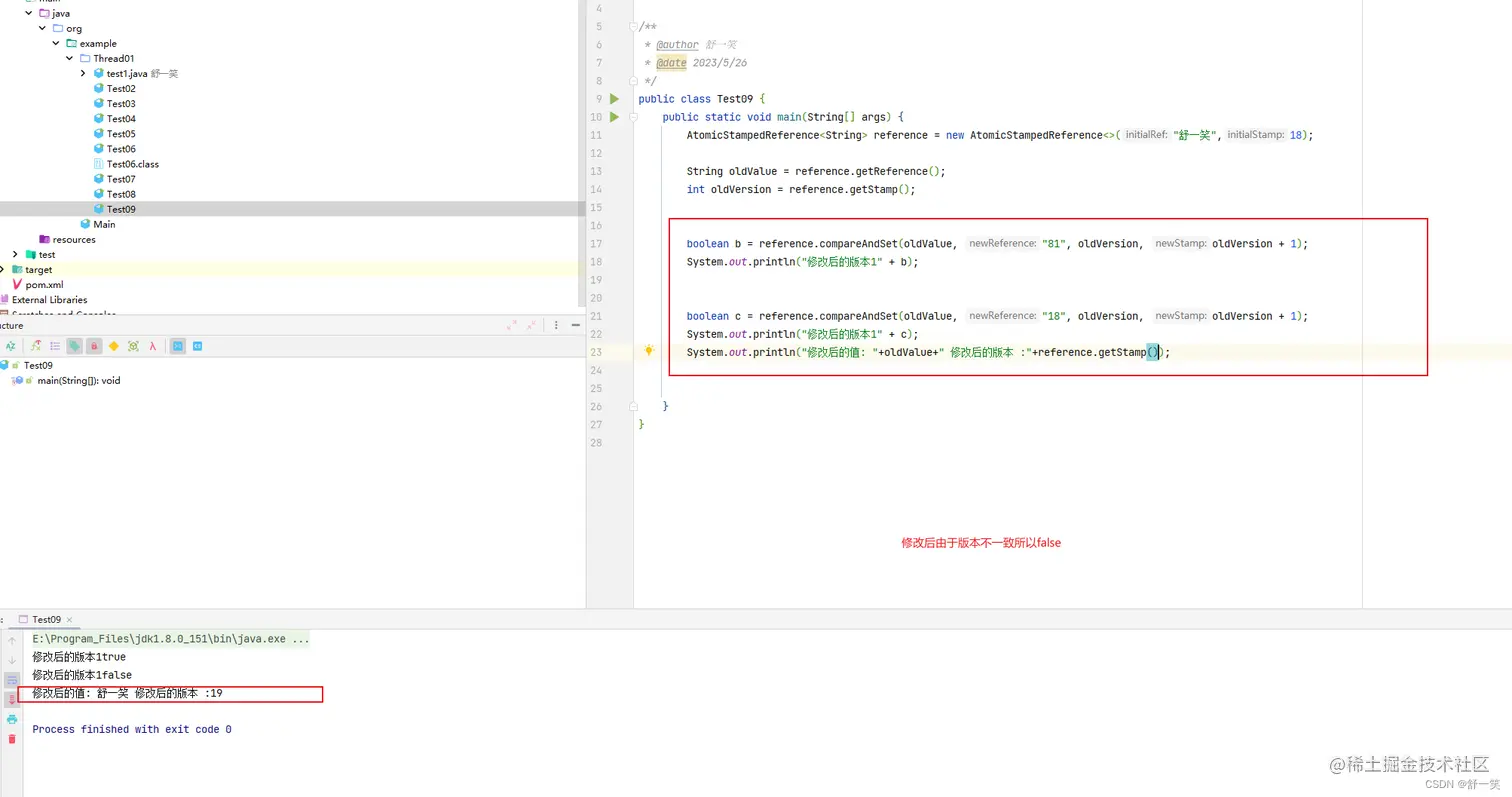
Task: Hide the Structure panel
Action: [574, 325]
